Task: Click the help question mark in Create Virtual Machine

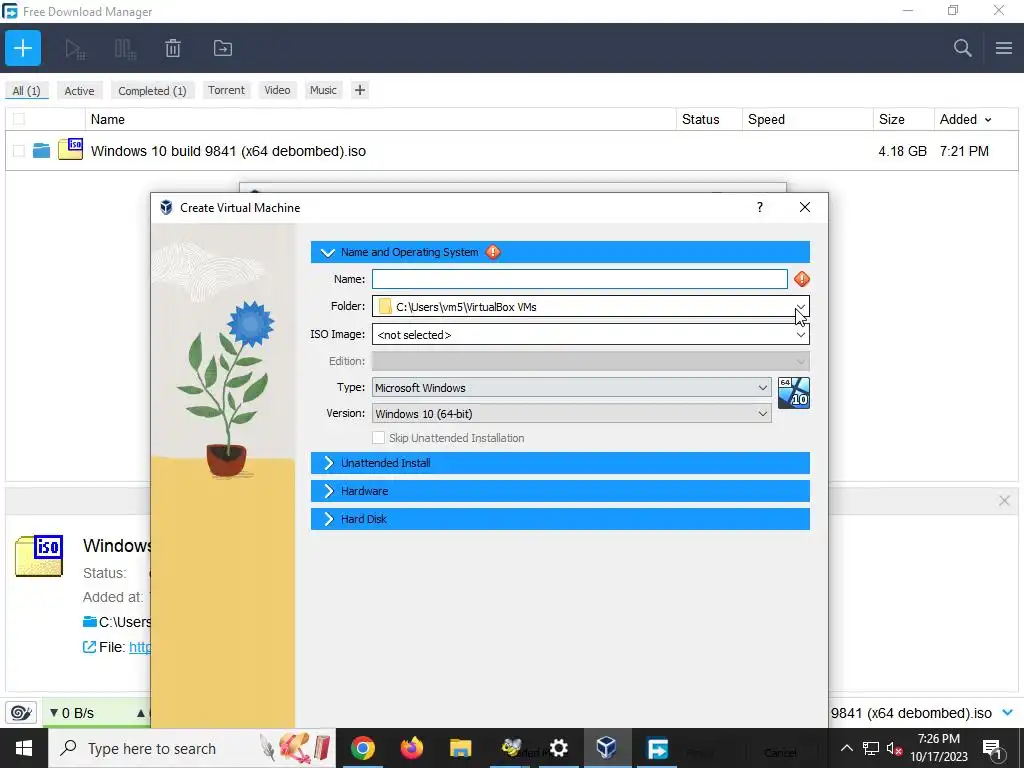Action: coord(760,207)
